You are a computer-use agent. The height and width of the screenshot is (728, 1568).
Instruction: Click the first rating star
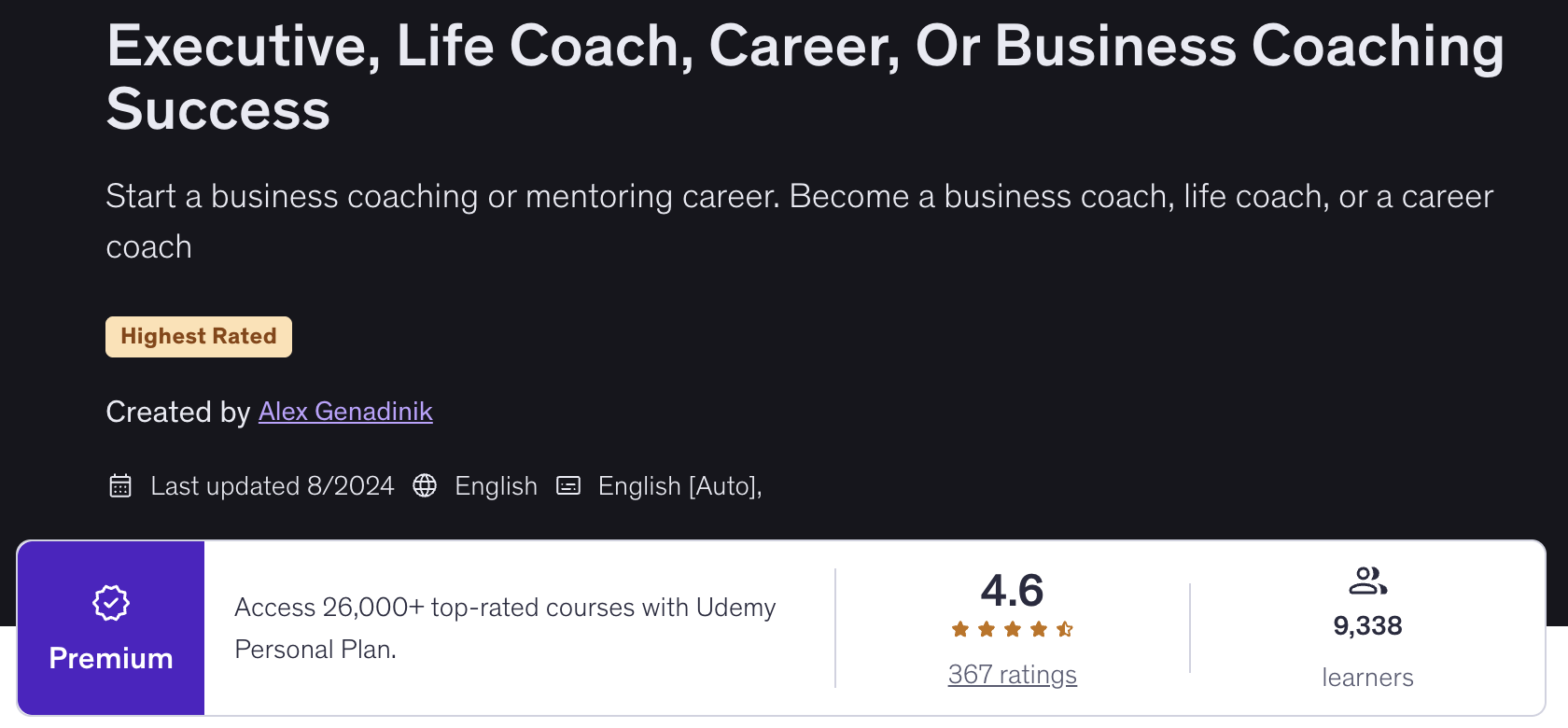[x=960, y=629]
